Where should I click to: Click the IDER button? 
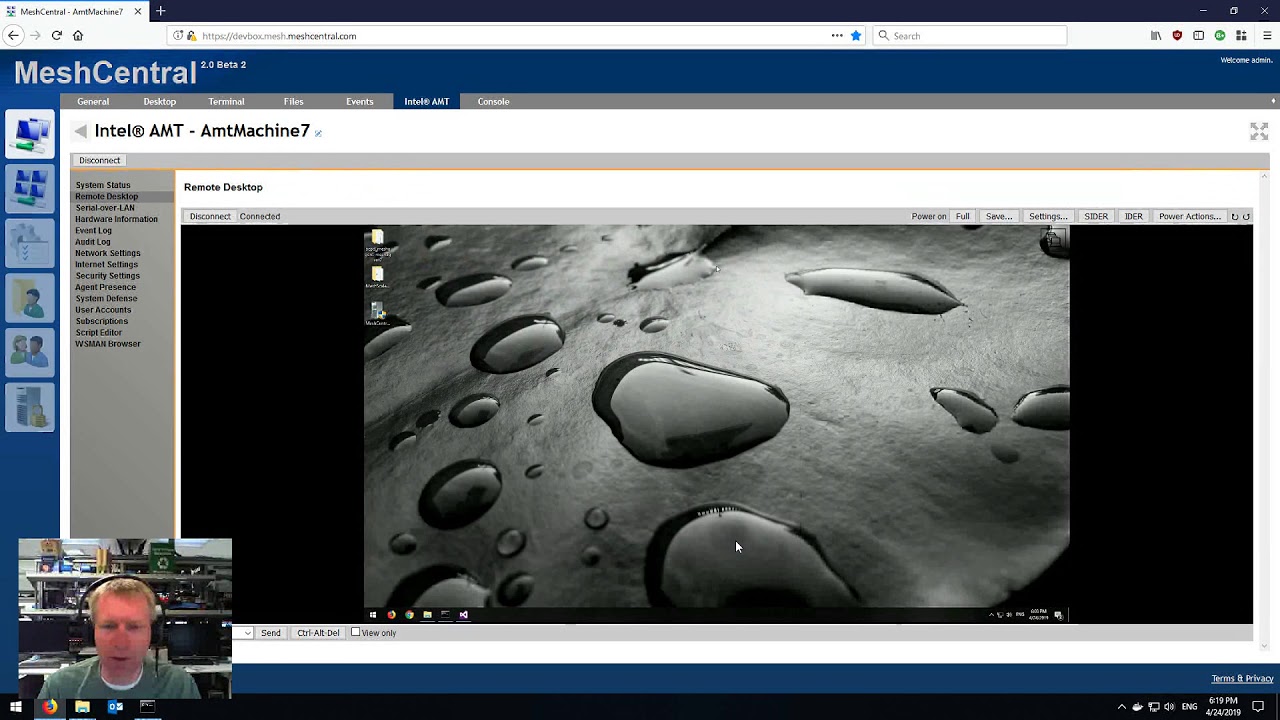[x=1133, y=216]
